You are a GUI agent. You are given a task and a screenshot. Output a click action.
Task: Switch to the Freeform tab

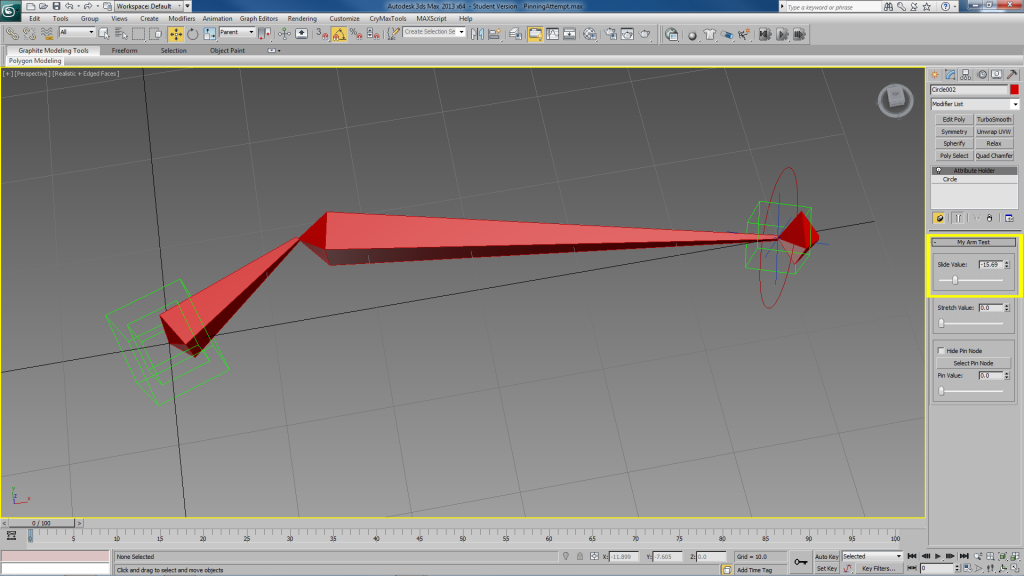(125, 50)
